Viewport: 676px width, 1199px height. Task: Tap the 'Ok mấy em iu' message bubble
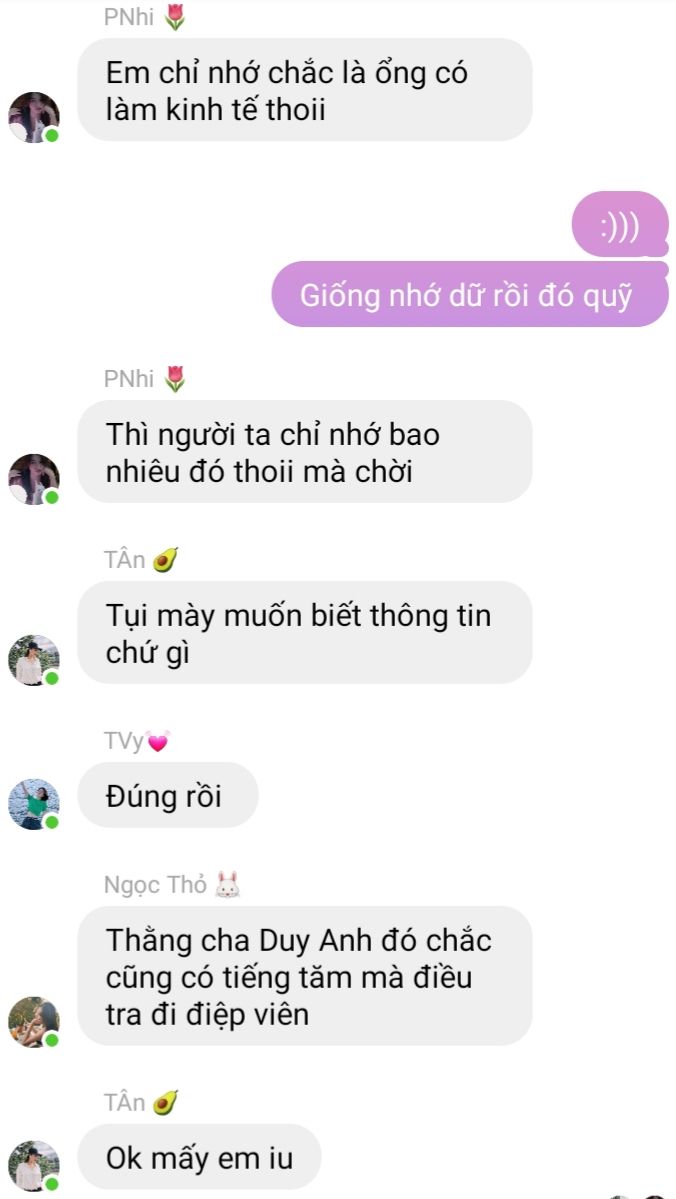200,1157
